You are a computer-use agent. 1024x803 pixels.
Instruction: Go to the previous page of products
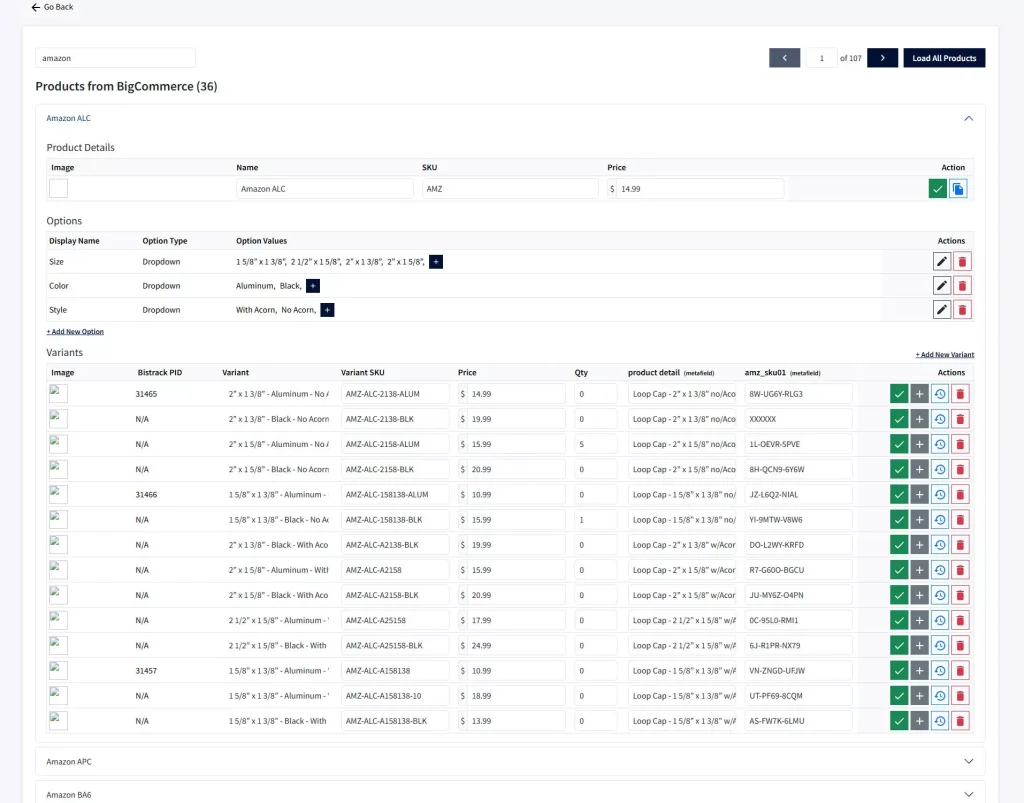tap(784, 58)
